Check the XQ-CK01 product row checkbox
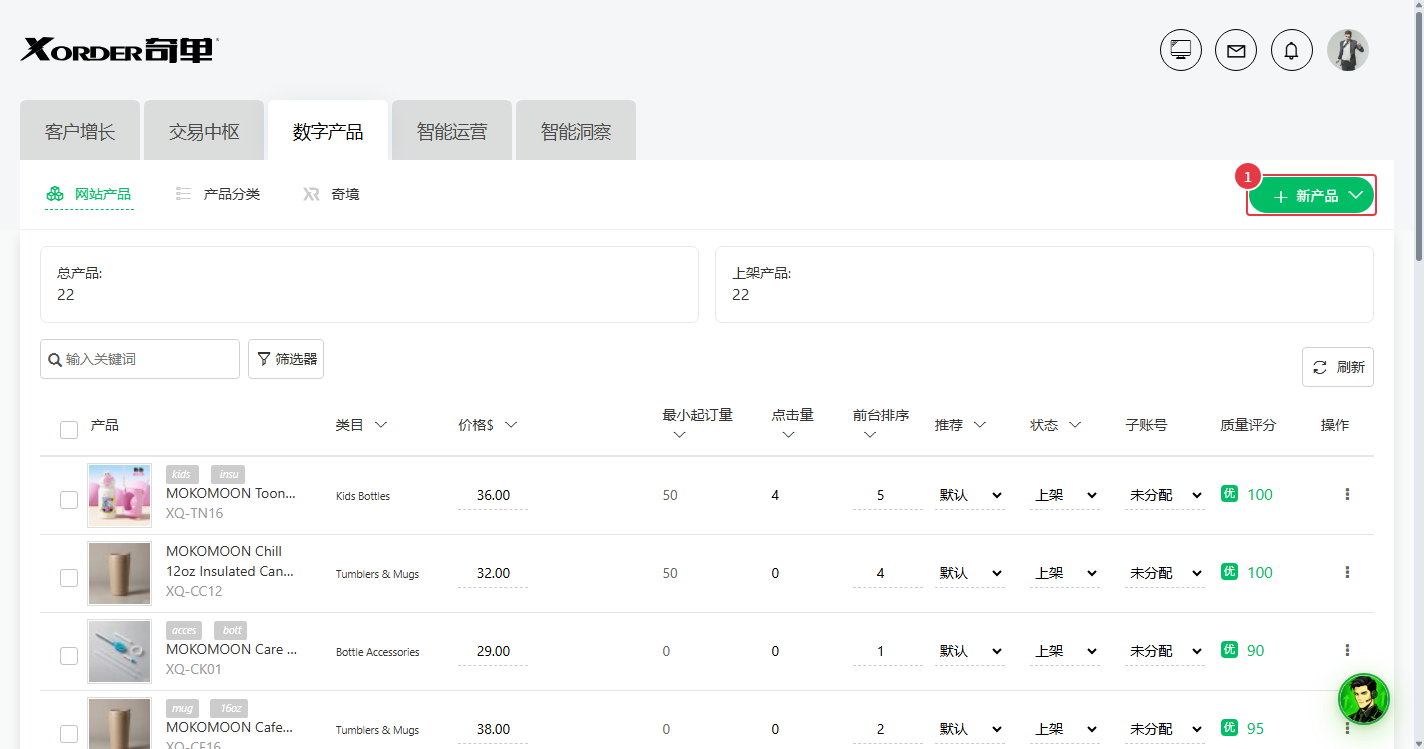The image size is (1424, 749). tap(69, 656)
